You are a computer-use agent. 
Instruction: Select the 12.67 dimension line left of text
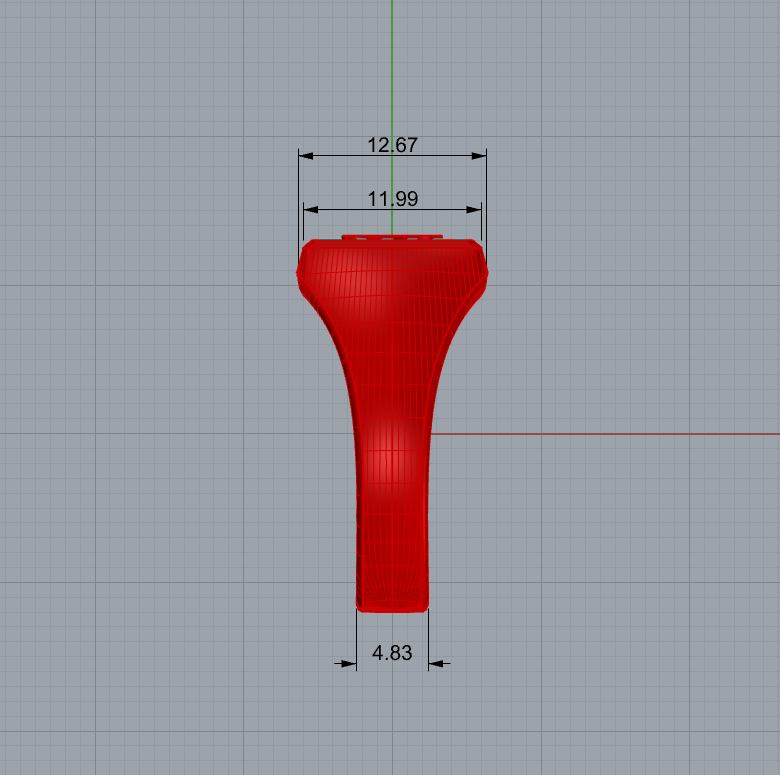tap(340, 156)
